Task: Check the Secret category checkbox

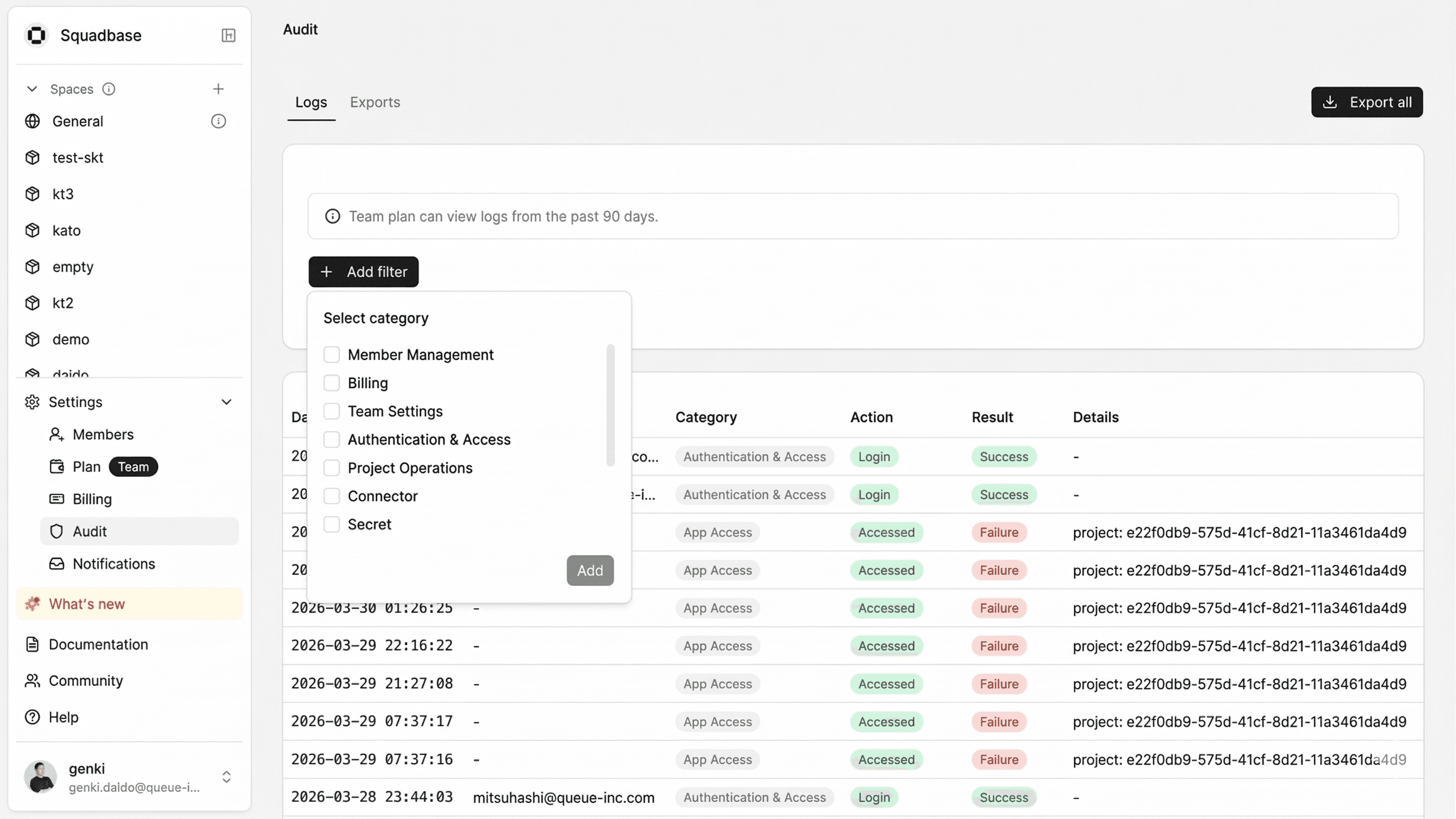Action: (332, 524)
